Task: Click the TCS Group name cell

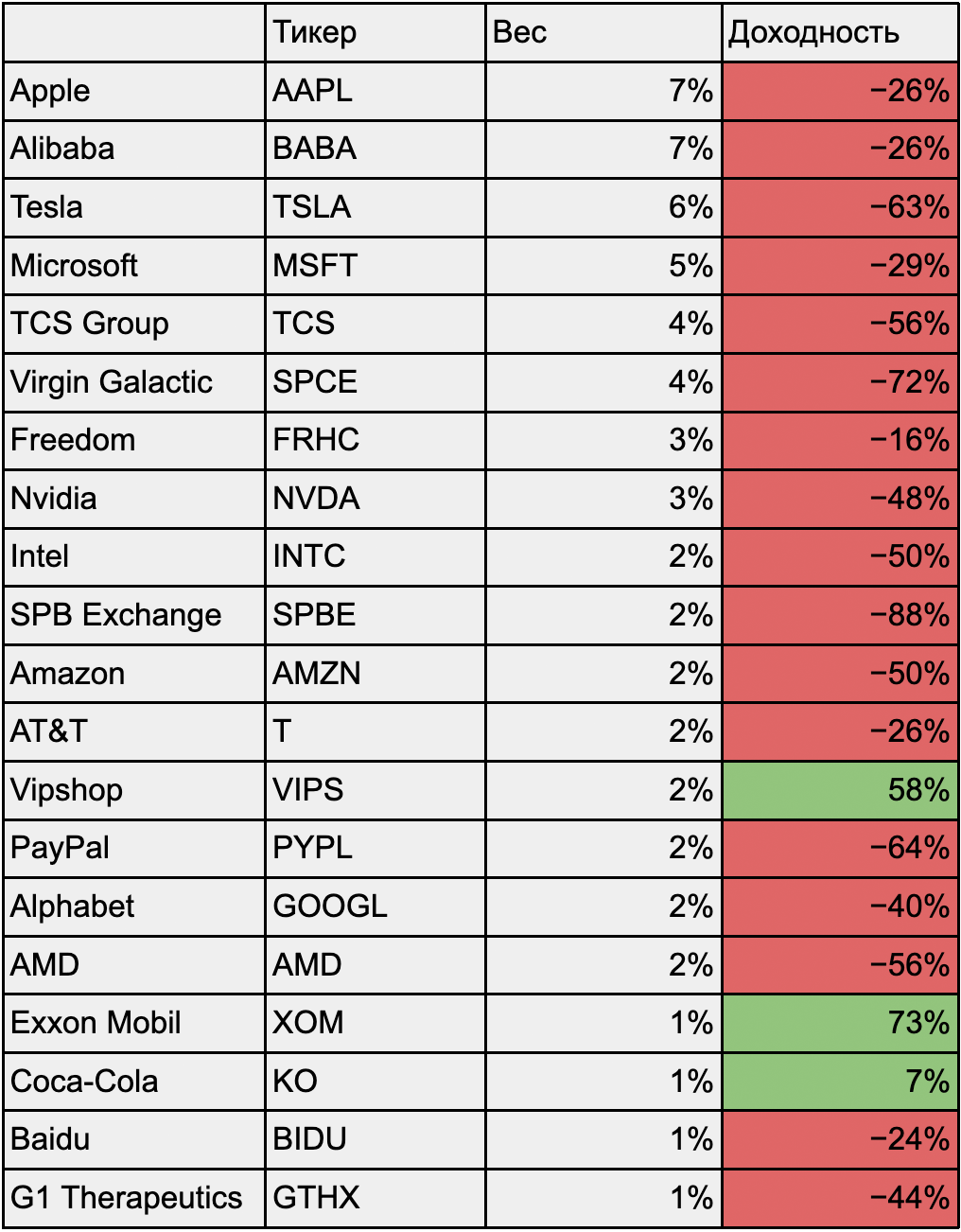Action: pyautogui.click(x=133, y=324)
